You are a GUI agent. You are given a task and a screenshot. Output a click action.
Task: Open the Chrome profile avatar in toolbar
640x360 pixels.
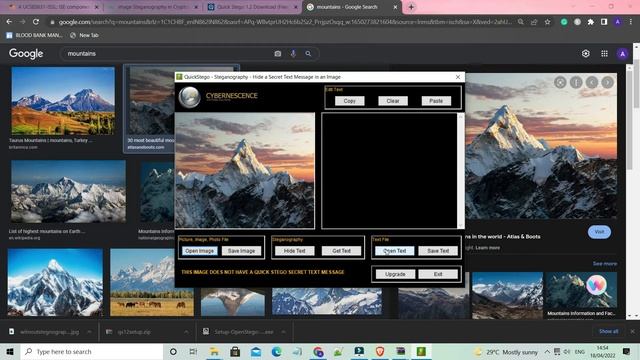pos(618,22)
